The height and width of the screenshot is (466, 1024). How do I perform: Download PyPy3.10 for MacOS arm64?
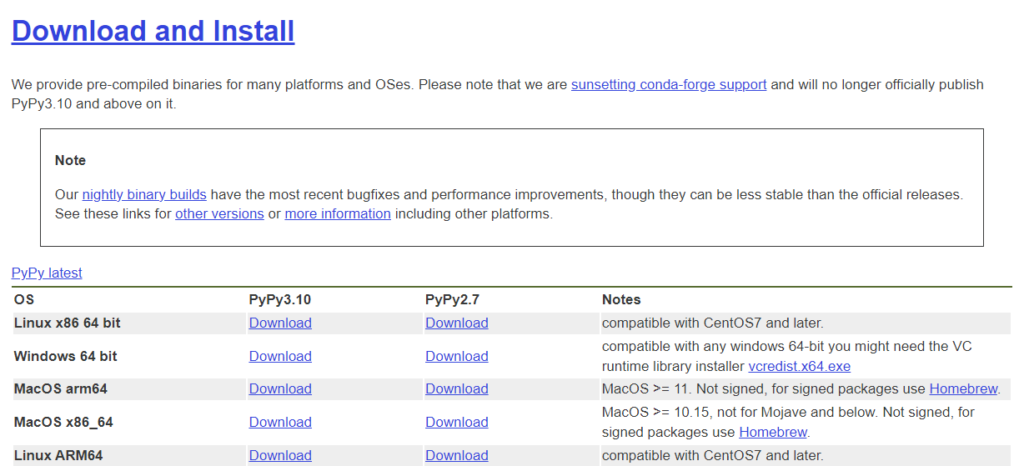280,389
